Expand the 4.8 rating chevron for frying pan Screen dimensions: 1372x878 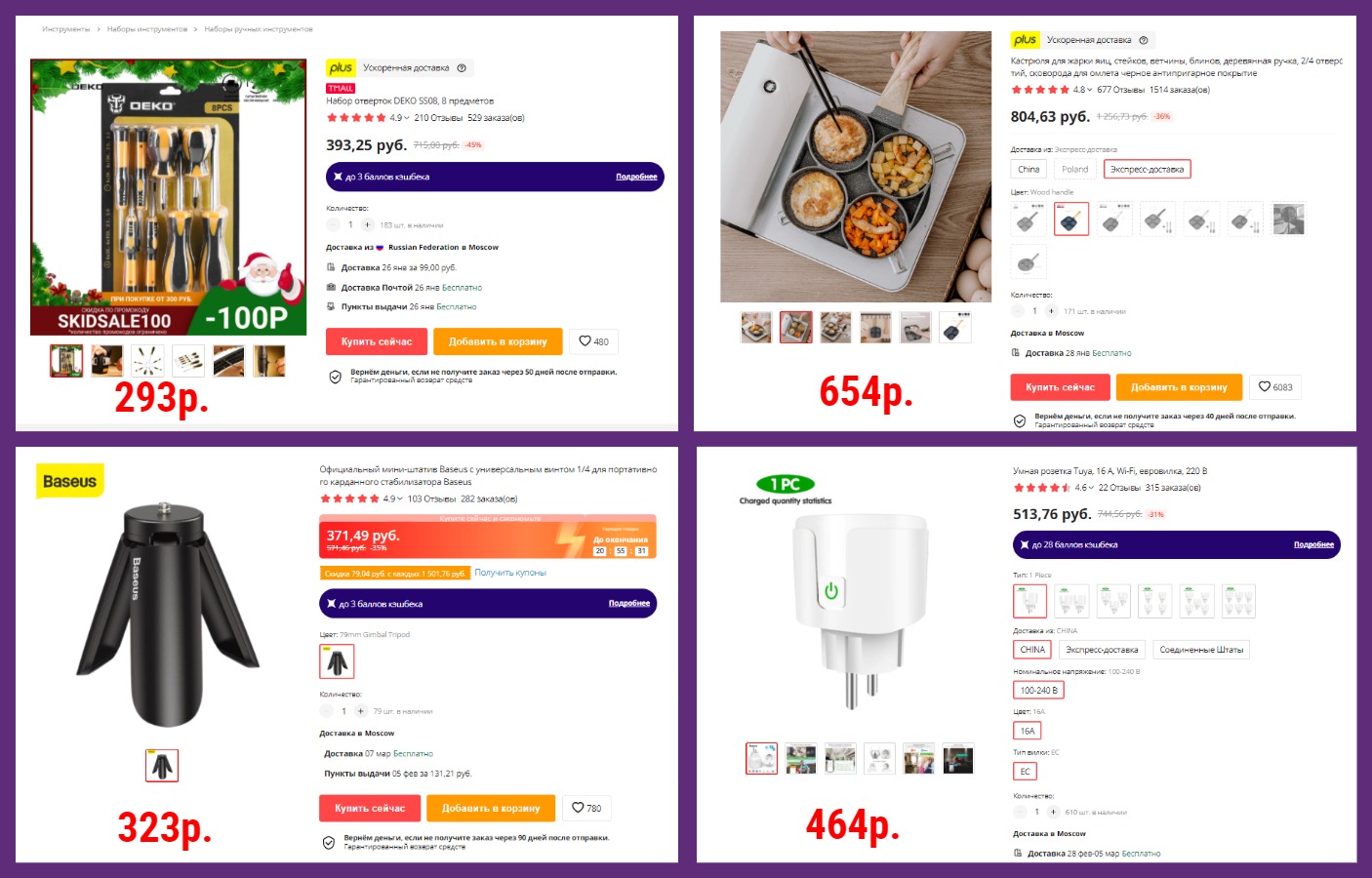coord(1090,90)
